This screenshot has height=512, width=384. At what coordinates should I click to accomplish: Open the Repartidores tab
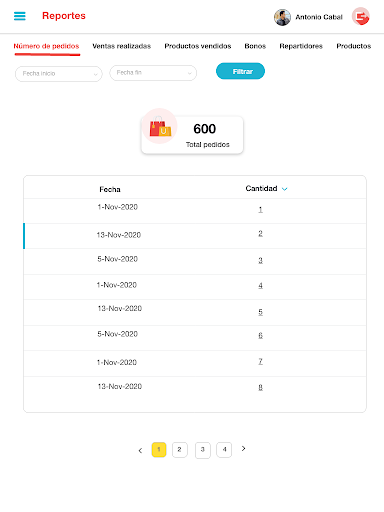click(x=301, y=46)
